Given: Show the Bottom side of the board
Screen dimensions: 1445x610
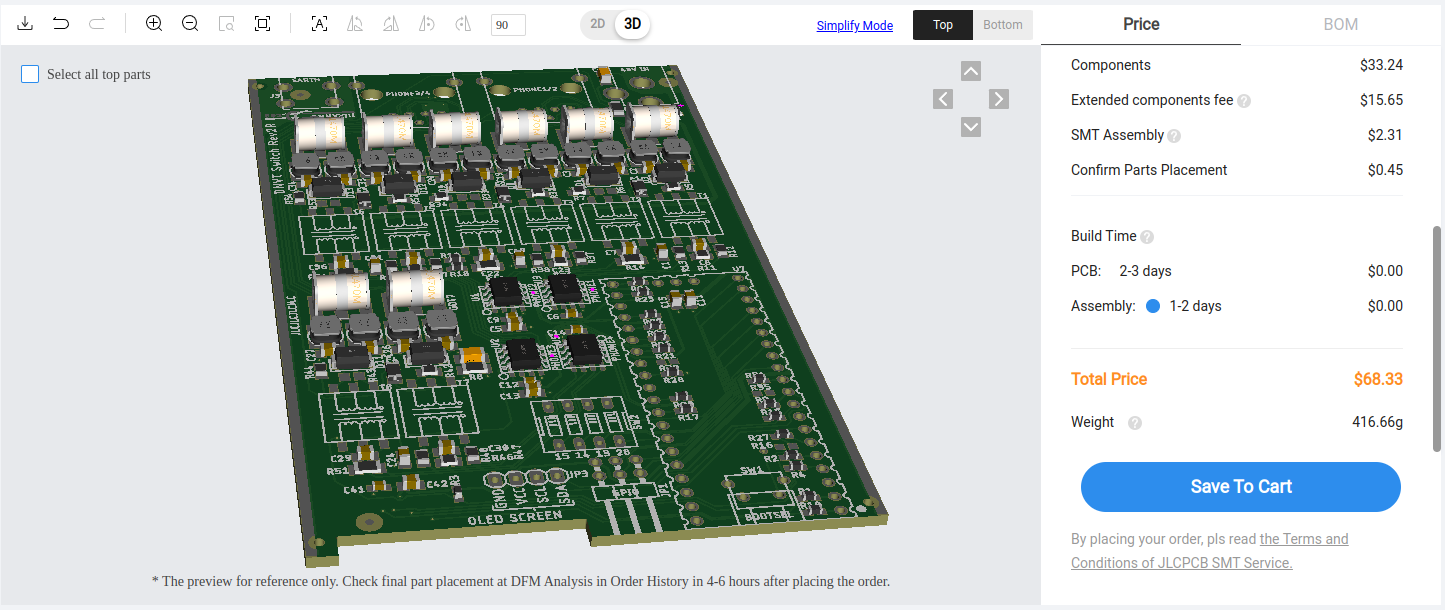Looking at the screenshot, I should [x=1002, y=25].
